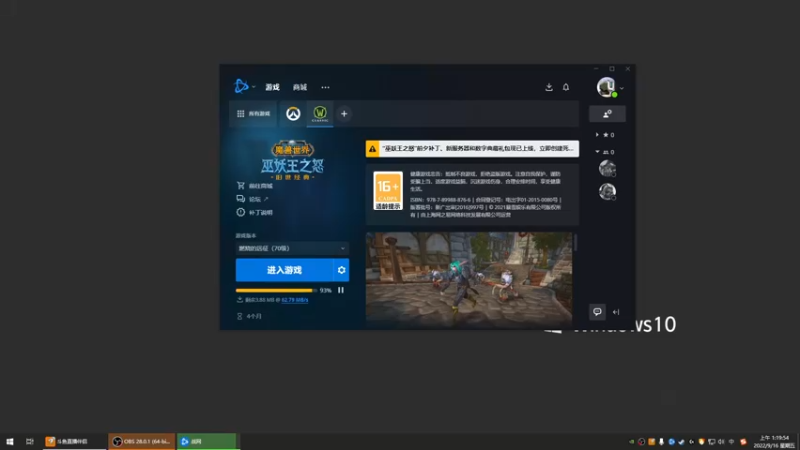Switch to the 商城 (Shop) tab

click(x=300, y=87)
